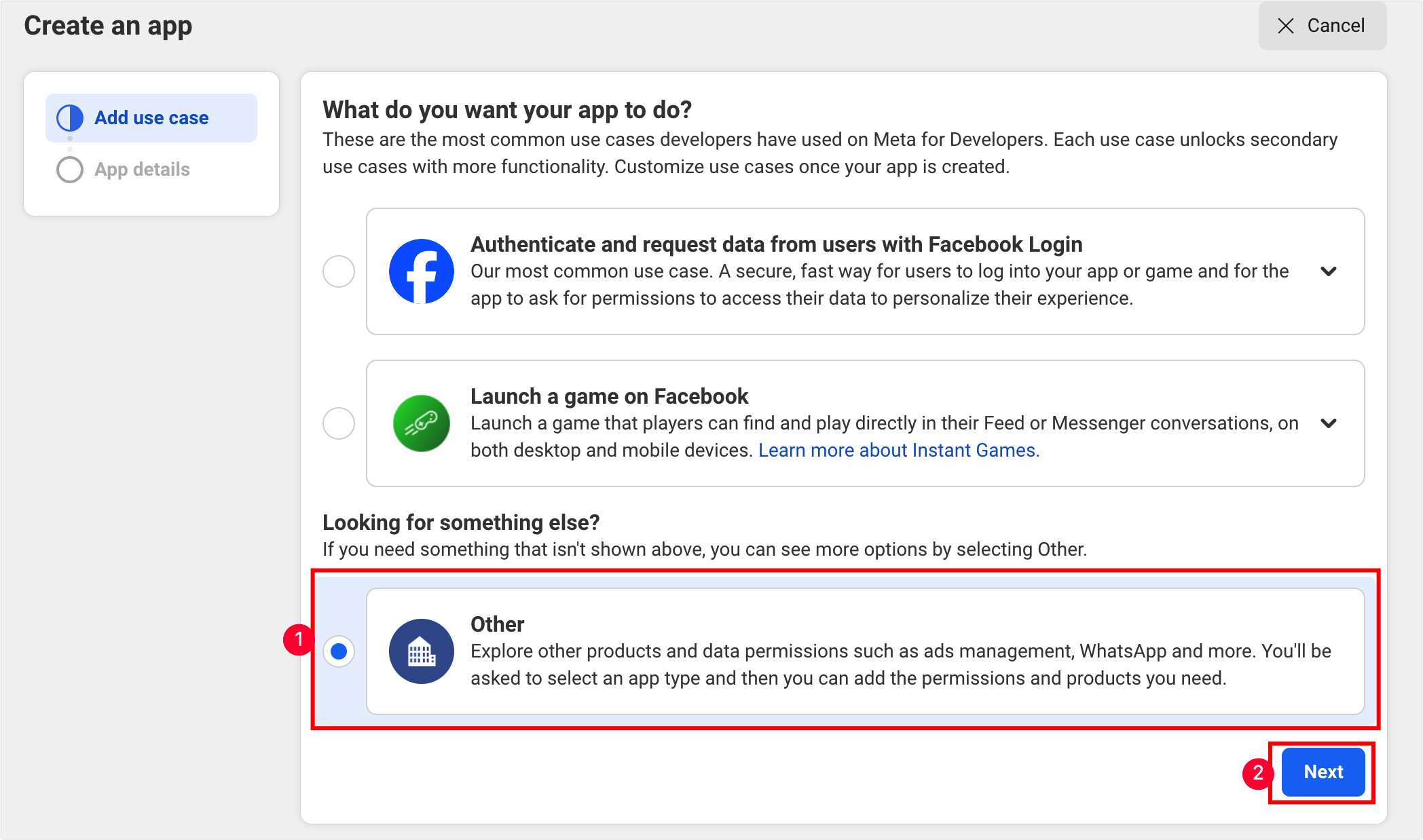Image resolution: width=1423 pixels, height=840 pixels.
Task: Go to the App details step
Action: pos(142,170)
